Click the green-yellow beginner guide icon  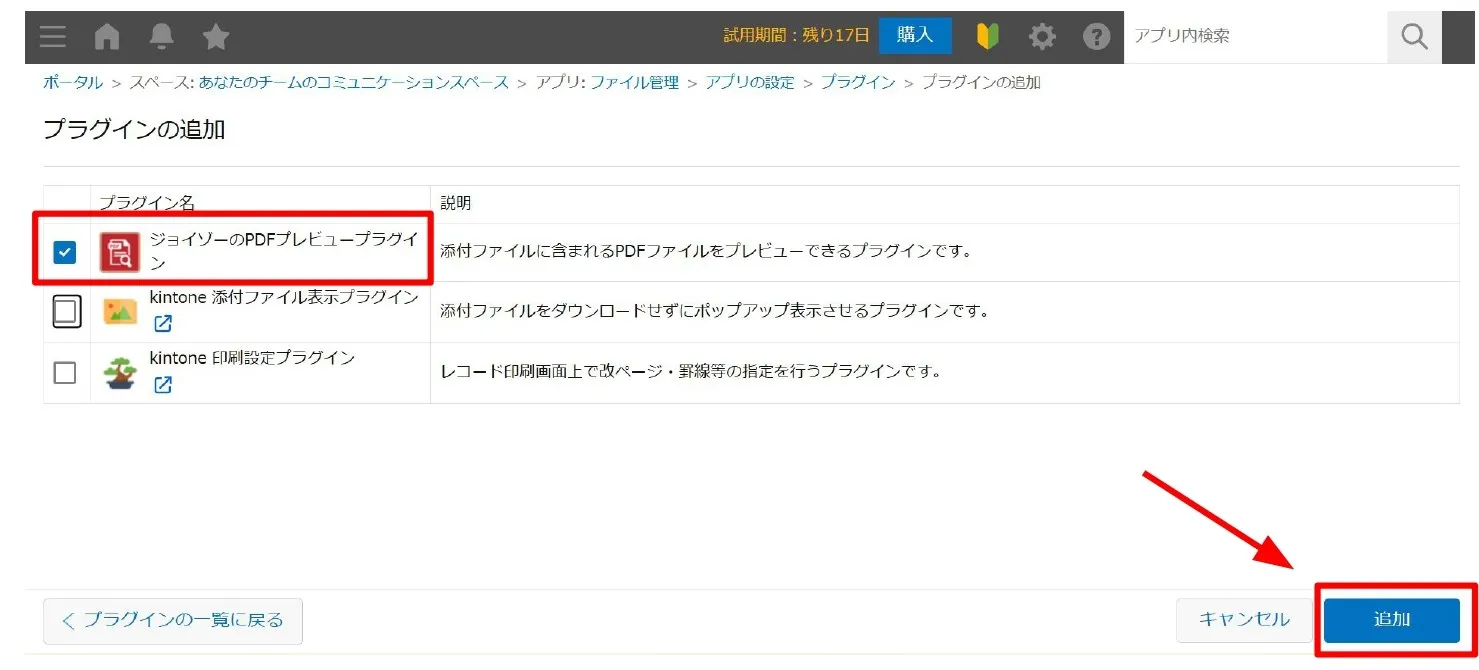(x=988, y=37)
